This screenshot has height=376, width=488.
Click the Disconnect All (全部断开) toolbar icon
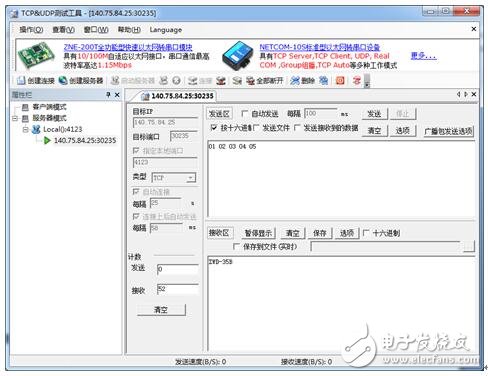pos(250,81)
